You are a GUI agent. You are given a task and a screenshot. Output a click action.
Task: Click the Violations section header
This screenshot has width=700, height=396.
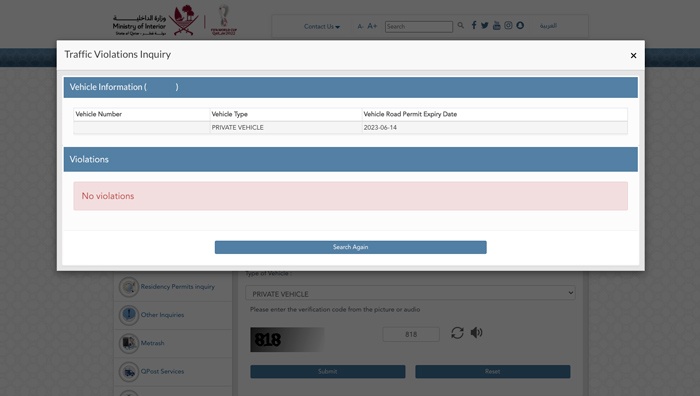pyautogui.click(x=350, y=159)
